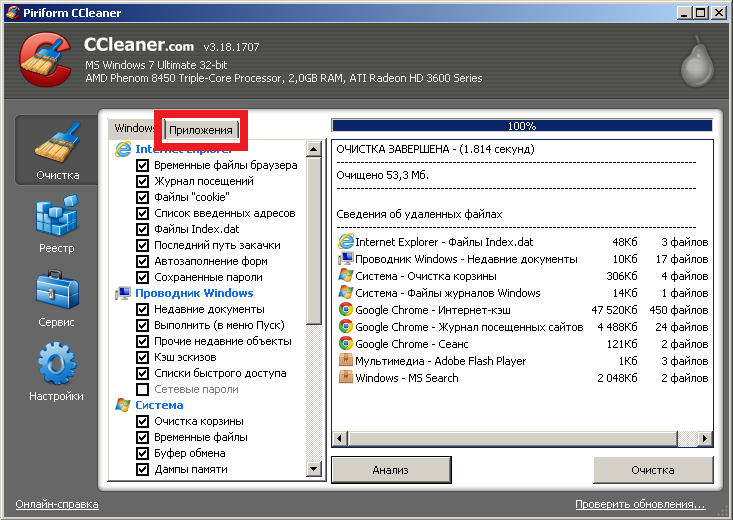733x520 pixels.
Task: Click Chrome icon in Сеанс row
Action: click(345, 344)
